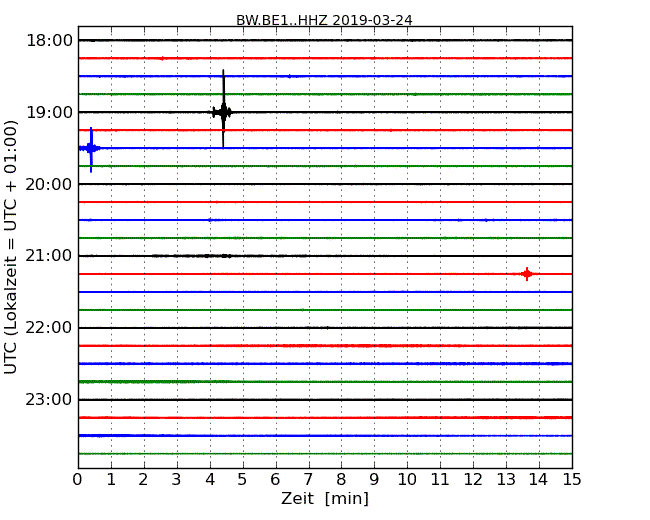Click the x-axis tick label 8
Image resolution: width=650 pixels, height=520 pixels.
(341, 480)
